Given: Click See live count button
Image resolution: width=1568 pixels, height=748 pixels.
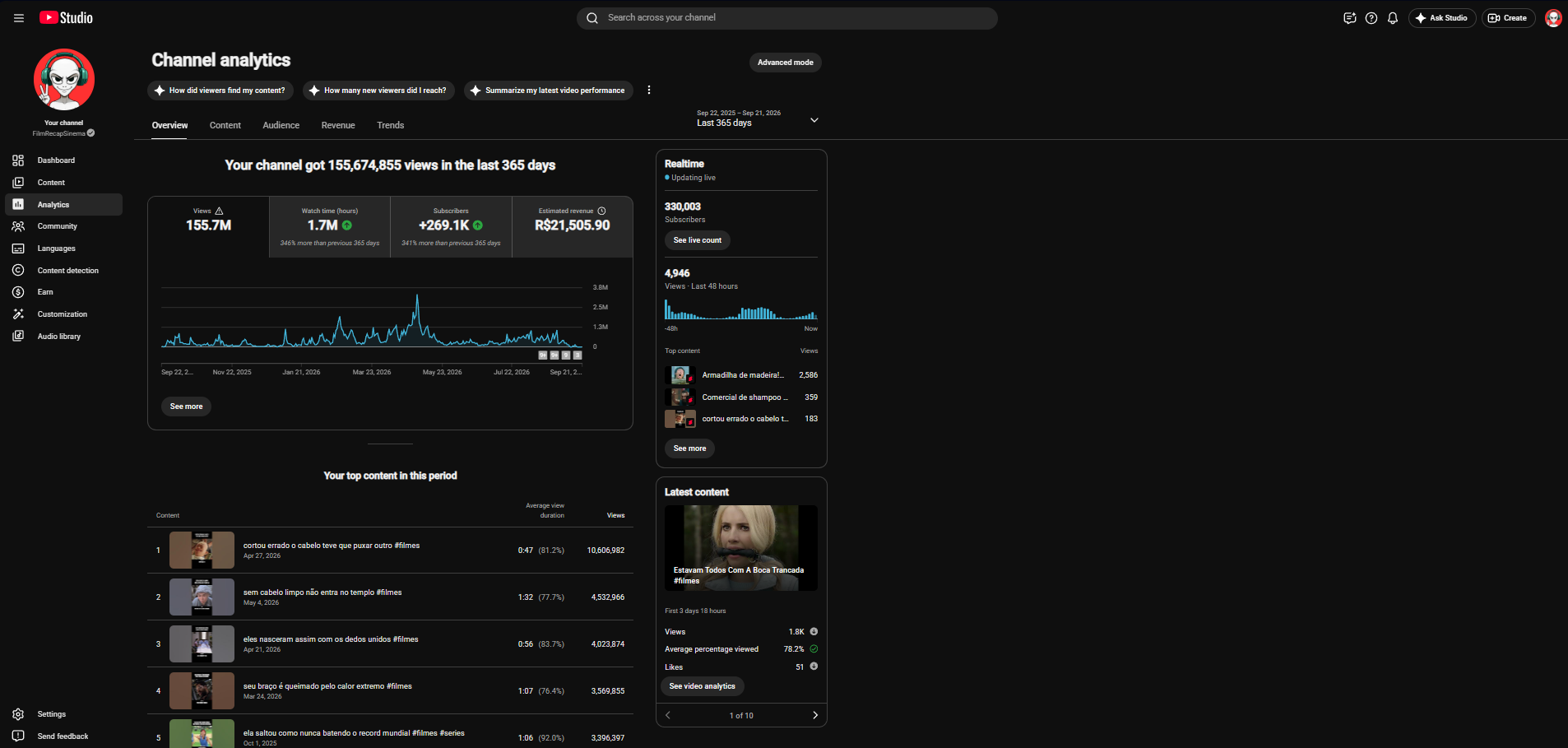Looking at the screenshot, I should pyautogui.click(x=698, y=240).
